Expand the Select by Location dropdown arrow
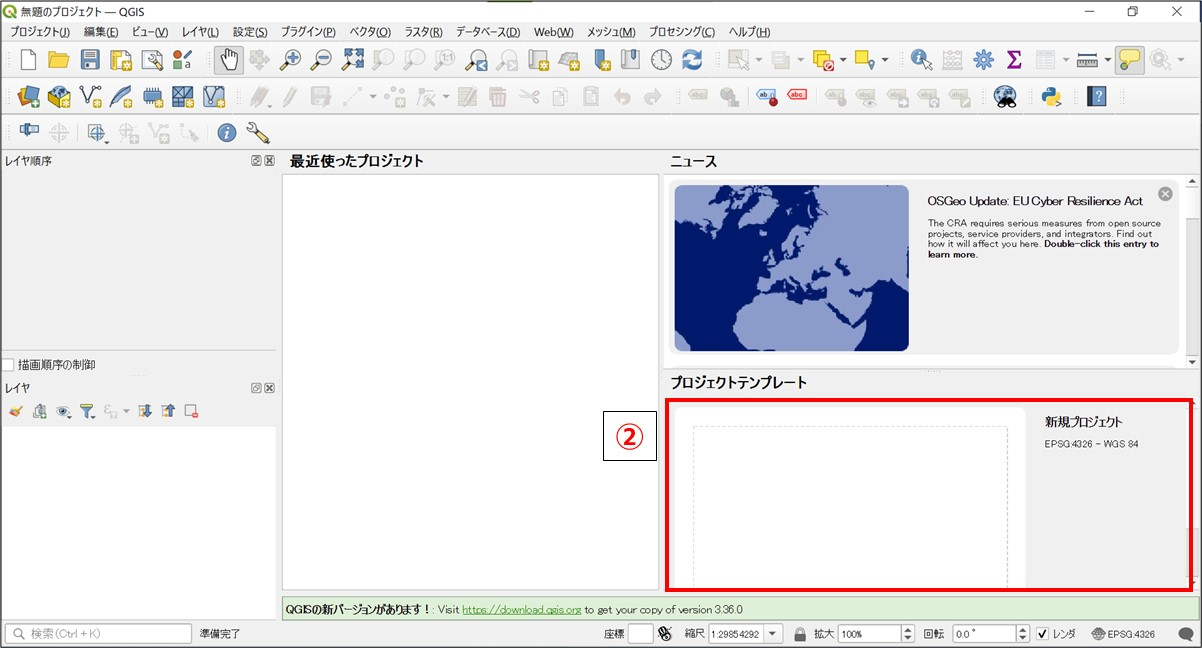 coord(885,61)
